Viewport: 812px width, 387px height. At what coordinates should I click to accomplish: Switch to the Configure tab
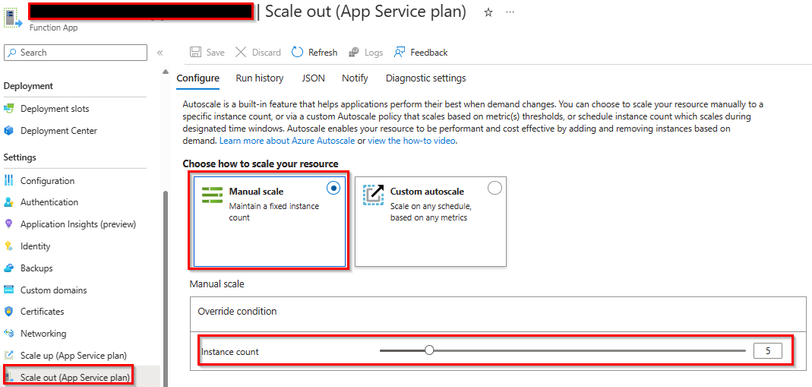[198, 78]
